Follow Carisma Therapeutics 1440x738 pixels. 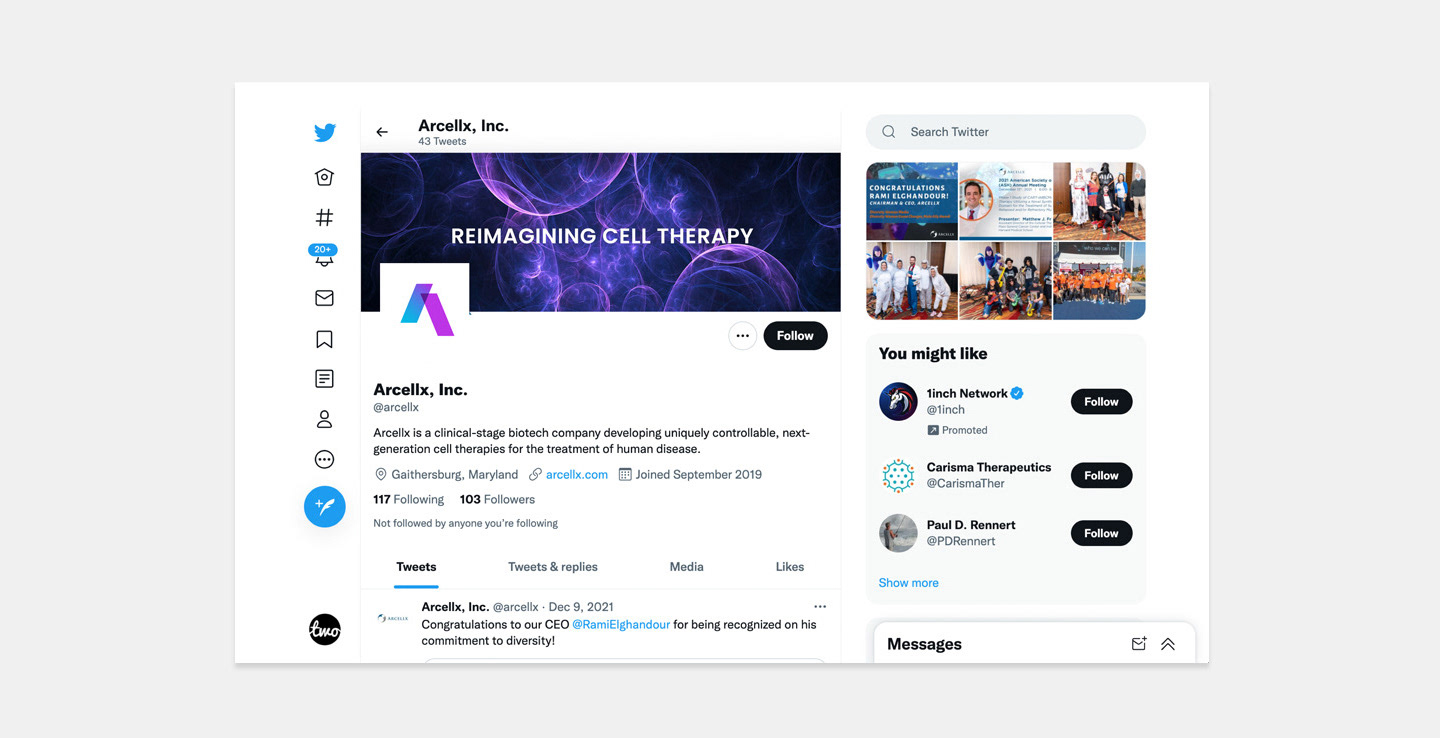[1101, 475]
